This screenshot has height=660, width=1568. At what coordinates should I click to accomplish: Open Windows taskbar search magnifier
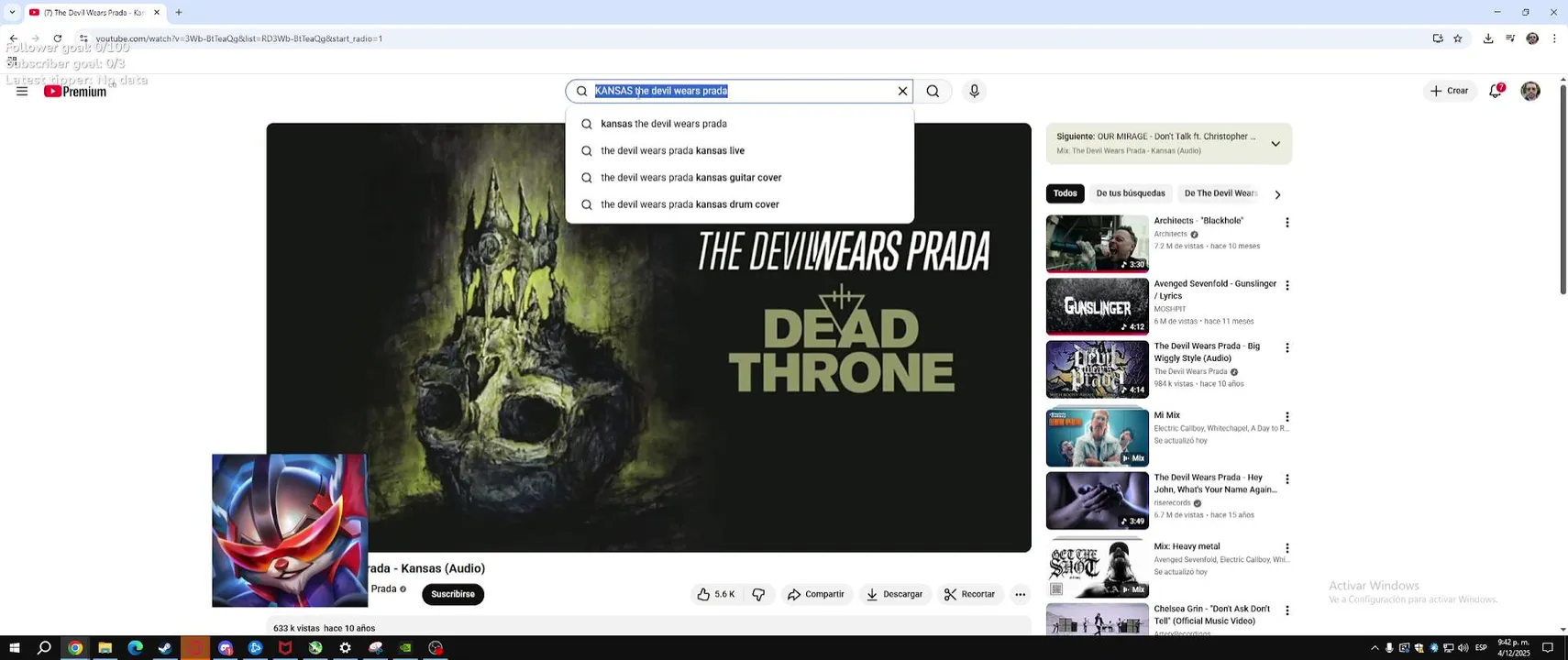[x=44, y=648]
